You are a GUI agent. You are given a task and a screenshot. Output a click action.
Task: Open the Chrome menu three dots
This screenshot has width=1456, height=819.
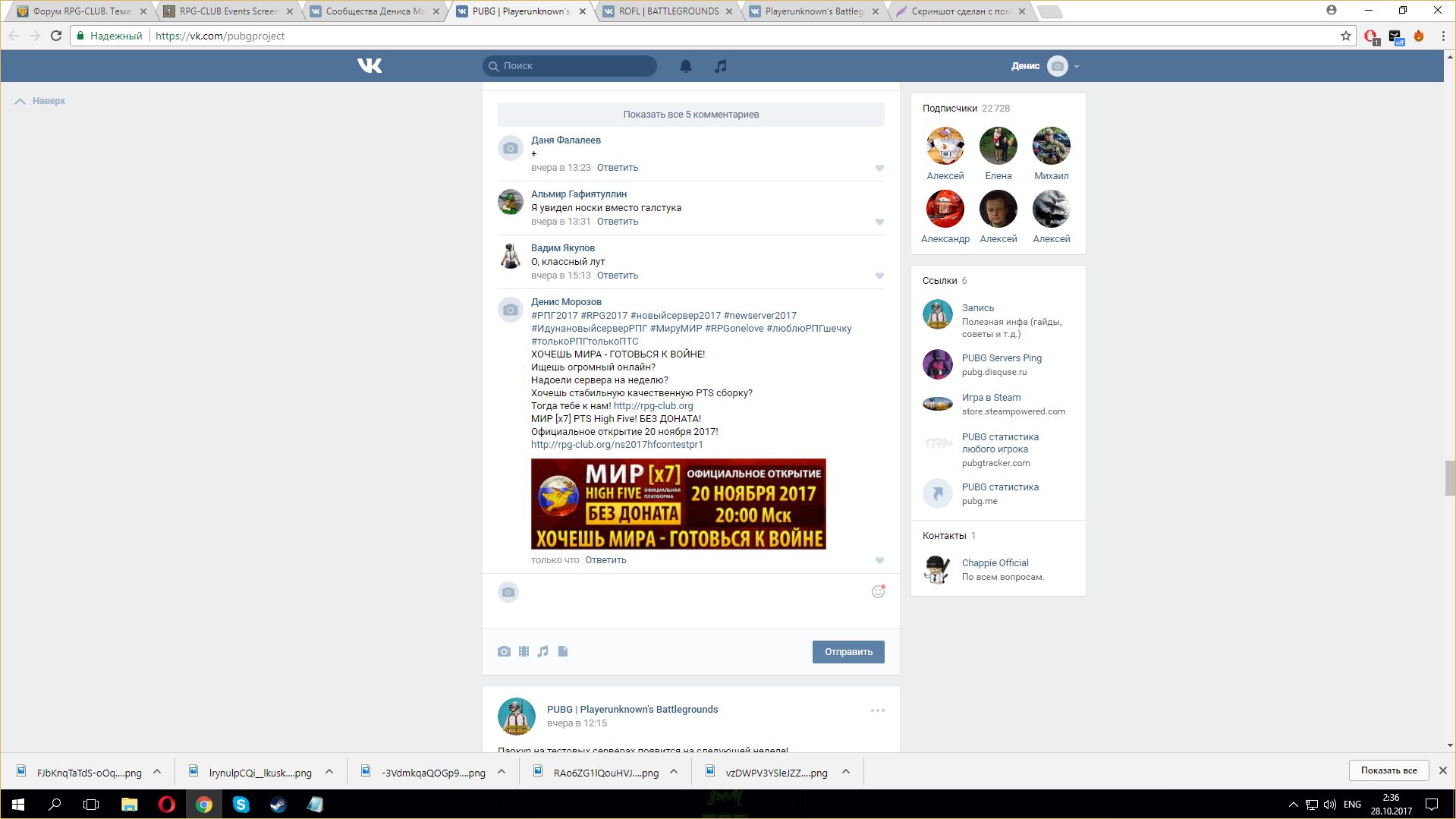click(x=1443, y=36)
